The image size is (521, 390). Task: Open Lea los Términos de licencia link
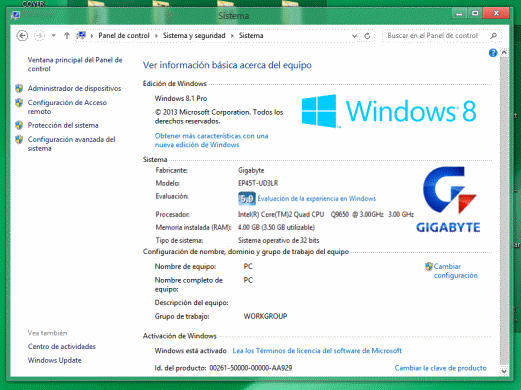(317, 351)
